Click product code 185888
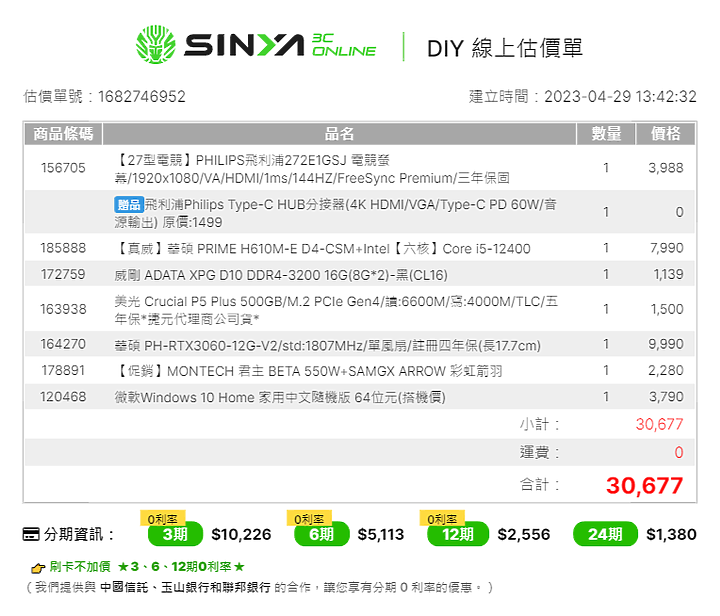This screenshot has width=720, height=616. click(63, 248)
